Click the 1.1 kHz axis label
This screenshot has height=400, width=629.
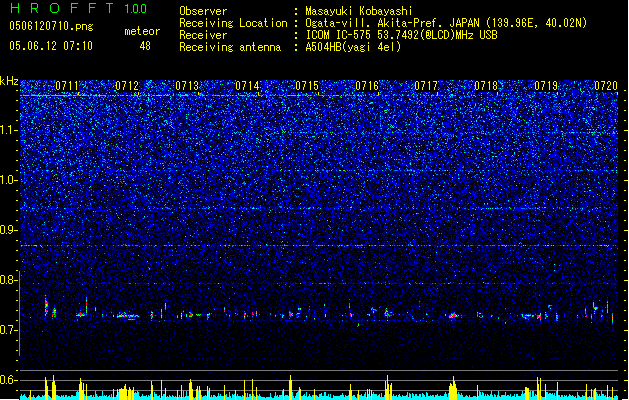point(9,130)
